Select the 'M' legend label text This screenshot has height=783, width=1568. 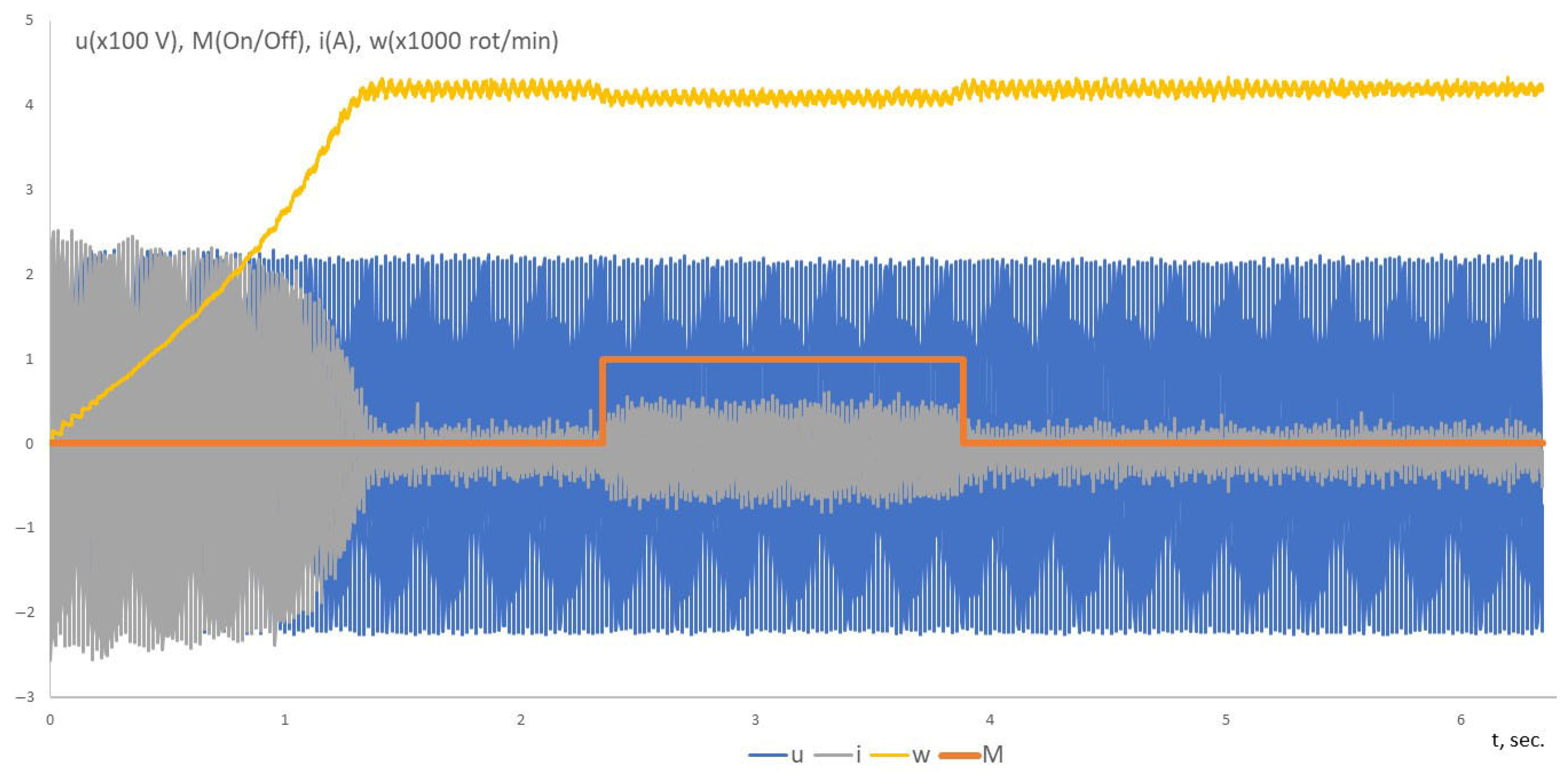993,755
